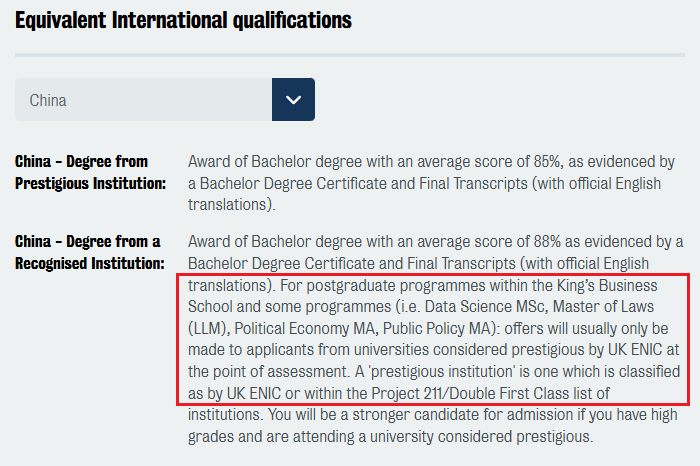Image resolution: width=700 pixels, height=466 pixels.
Task: Click the 'China' text in the selector
Action: click(48, 100)
